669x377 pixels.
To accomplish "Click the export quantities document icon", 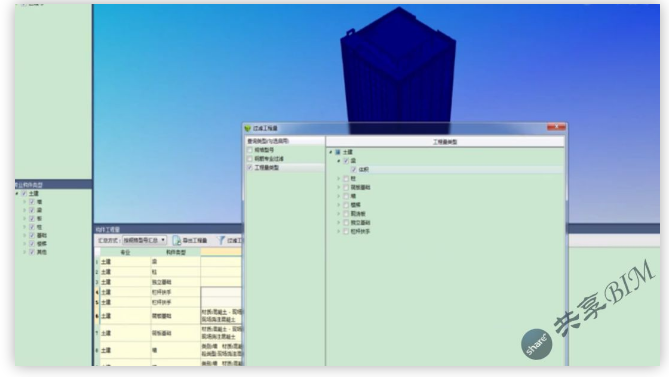I will 176,241.
